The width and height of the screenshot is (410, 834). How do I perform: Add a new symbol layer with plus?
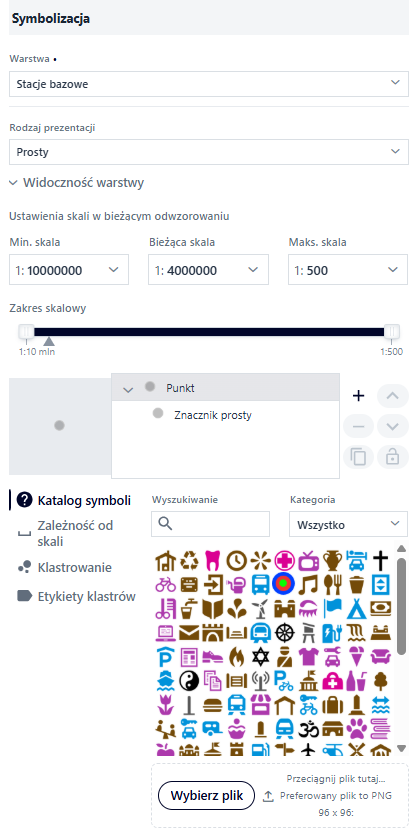click(x=359, y=396)
